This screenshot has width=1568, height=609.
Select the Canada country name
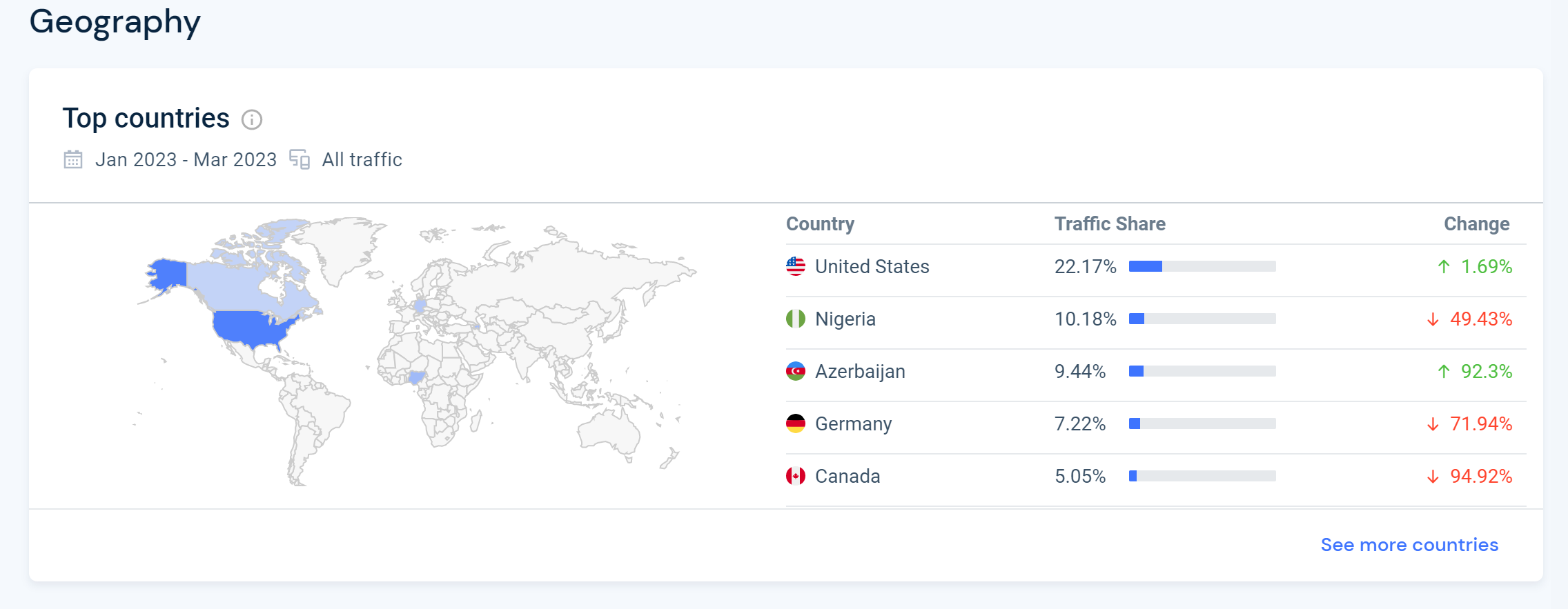point(847,476)
